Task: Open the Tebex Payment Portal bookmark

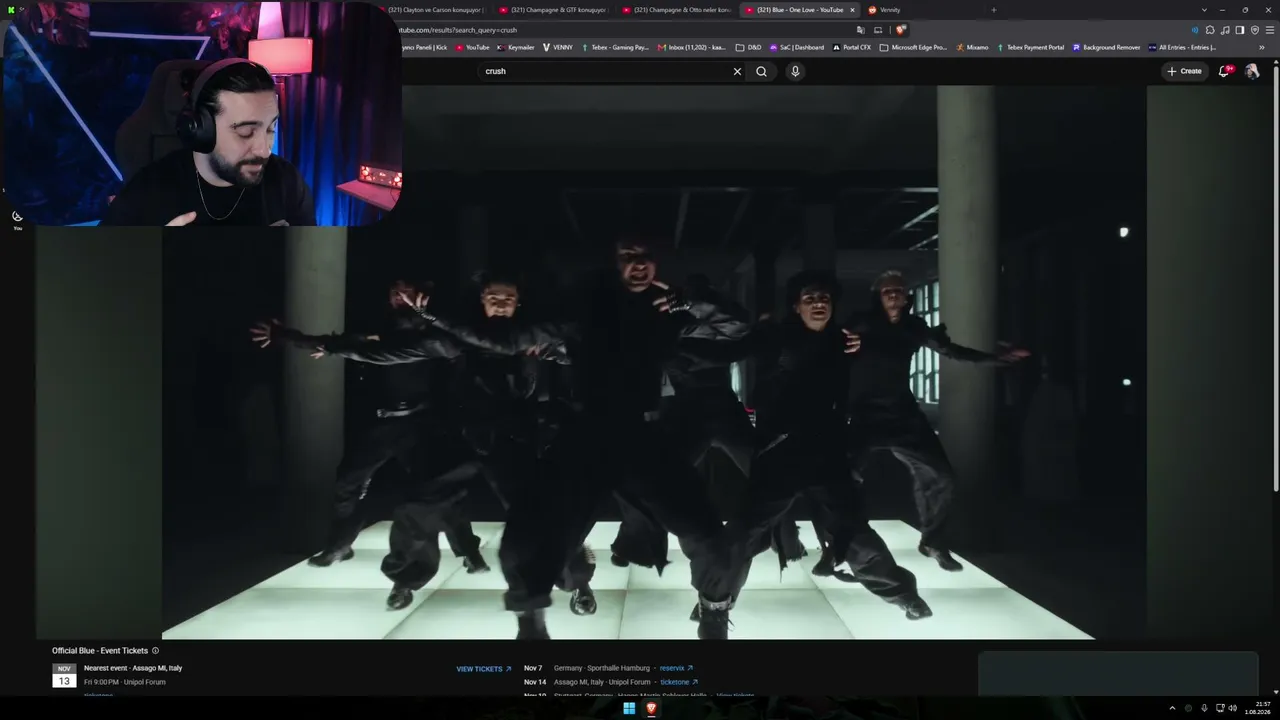Action: point(1030,47)
